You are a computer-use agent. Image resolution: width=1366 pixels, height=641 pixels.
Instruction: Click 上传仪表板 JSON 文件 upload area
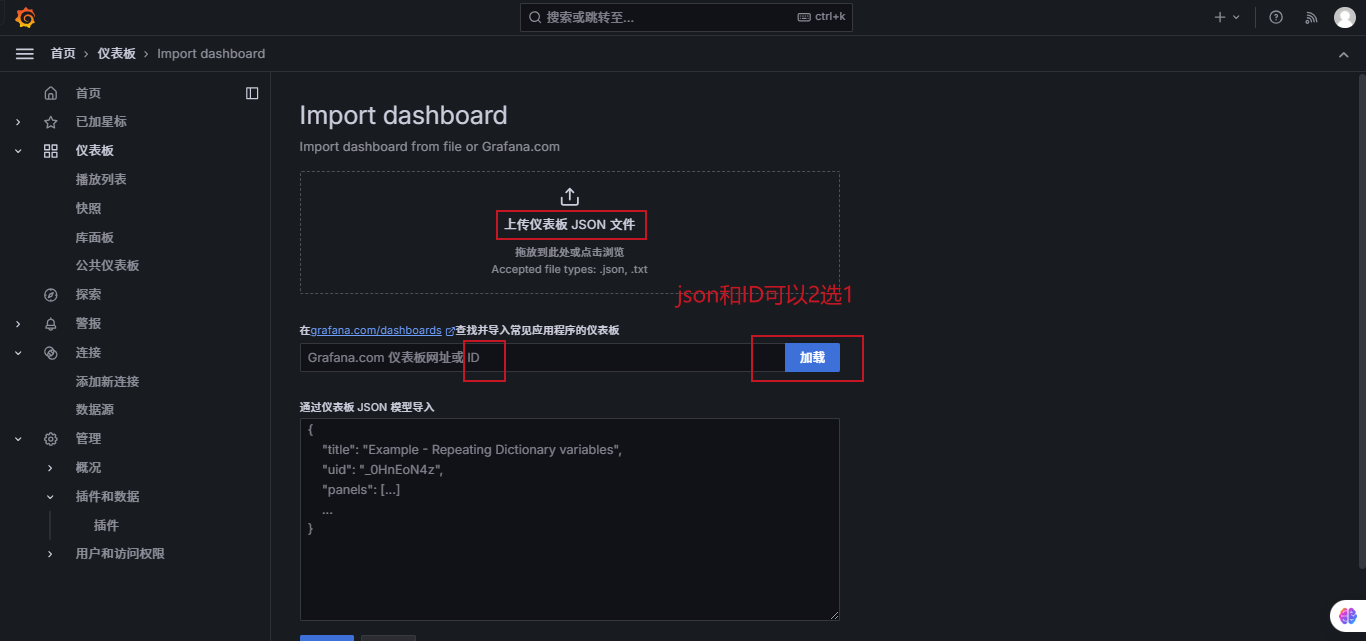point(570,232)
